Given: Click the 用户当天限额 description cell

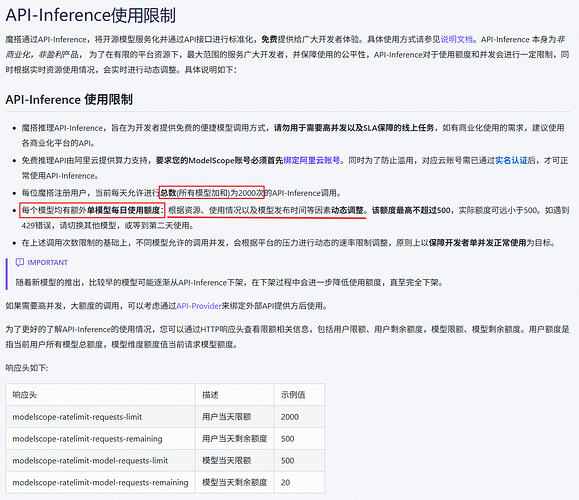Looking at the screenshot, I should pyautogui.click(x=234, y=417).
